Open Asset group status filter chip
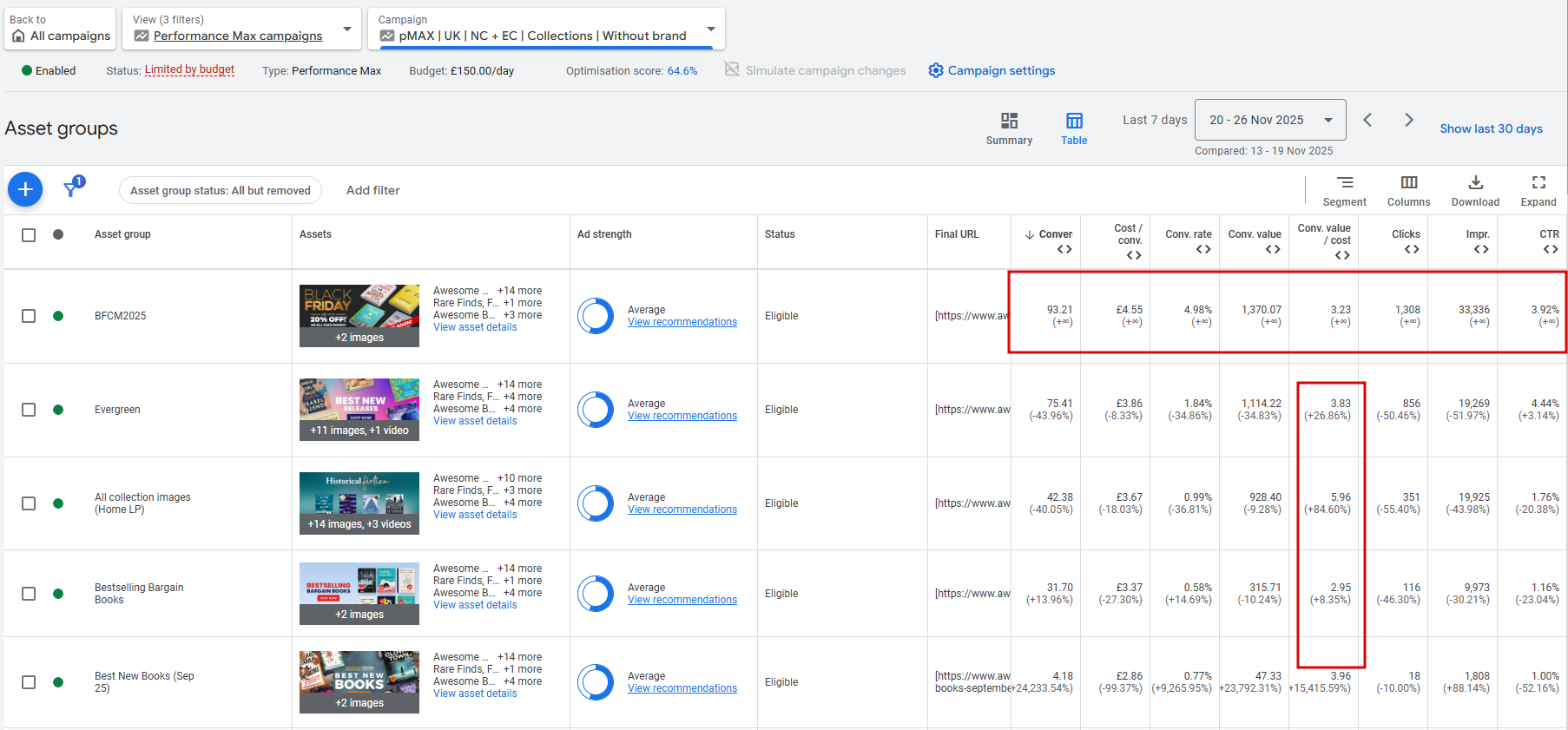Viewport: 1568px width, 730px height. click(221, 190)
